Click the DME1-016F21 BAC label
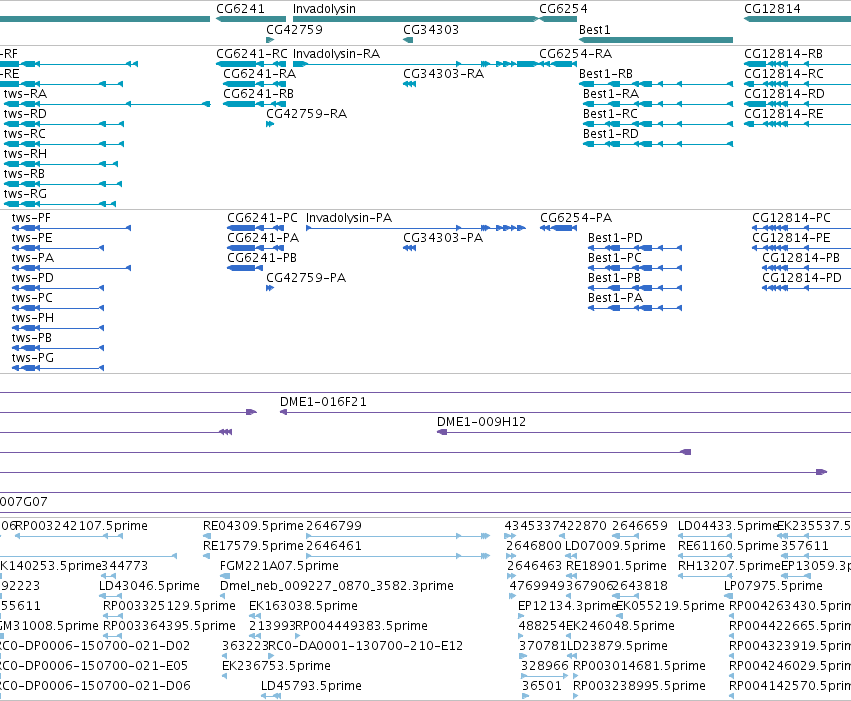 coord(323,402)
